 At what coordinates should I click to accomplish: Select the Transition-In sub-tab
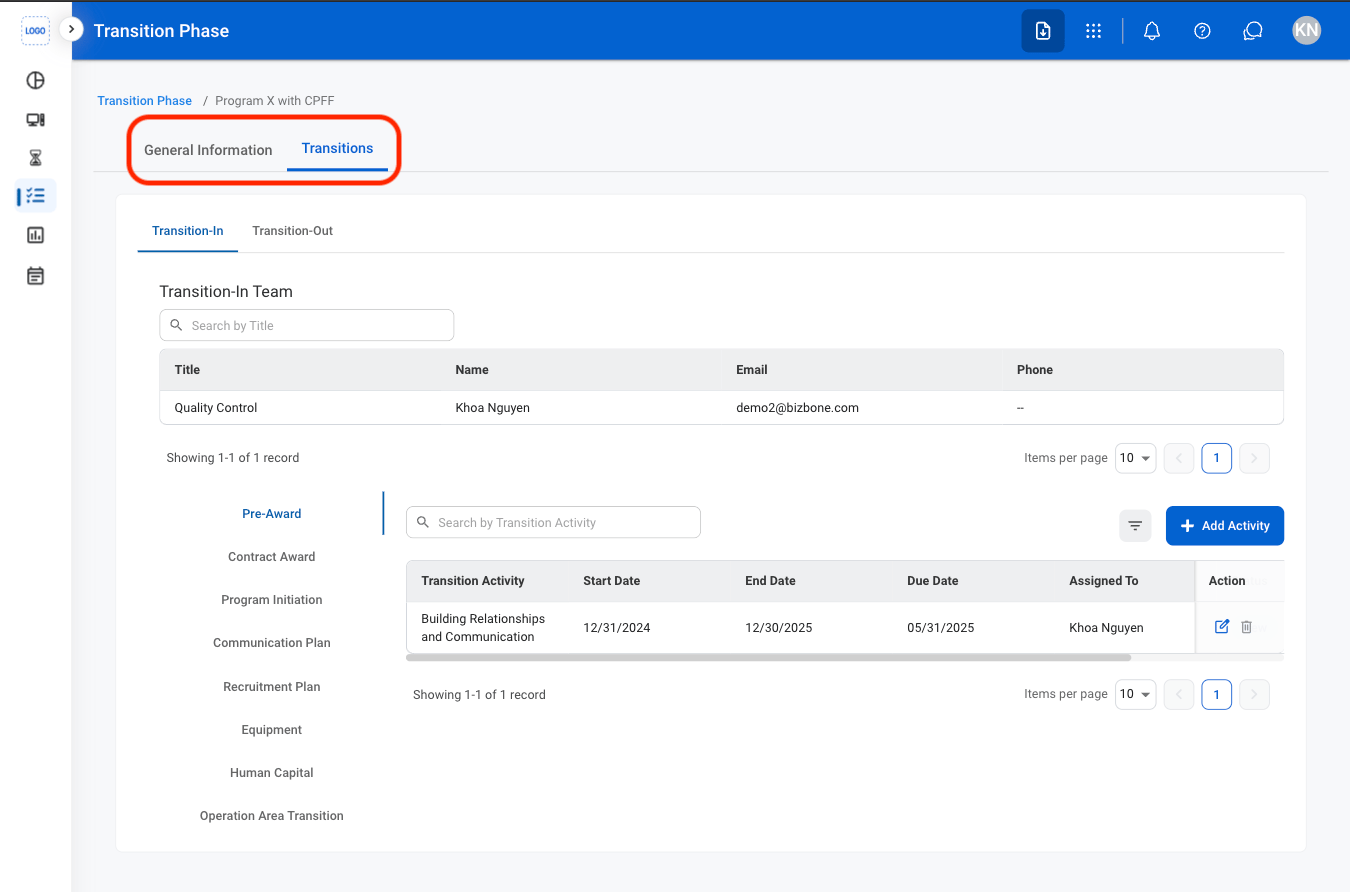coord(187,231)
